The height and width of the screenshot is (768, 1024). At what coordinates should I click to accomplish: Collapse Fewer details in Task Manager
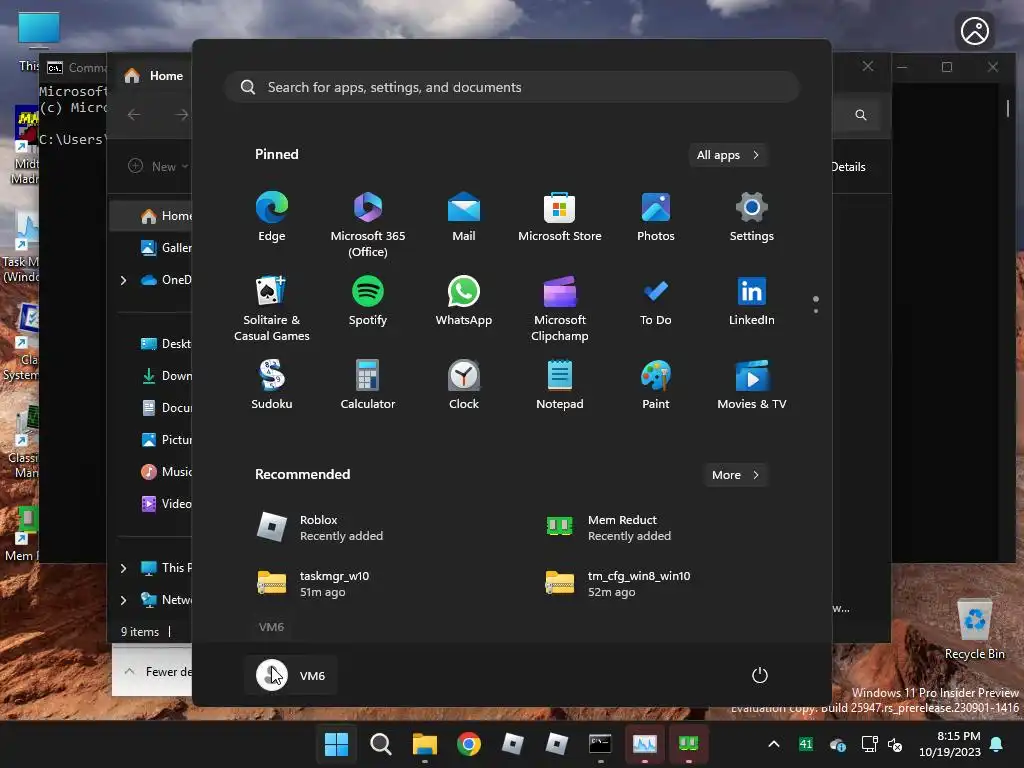pyautogui.click(x=158, y=671)
